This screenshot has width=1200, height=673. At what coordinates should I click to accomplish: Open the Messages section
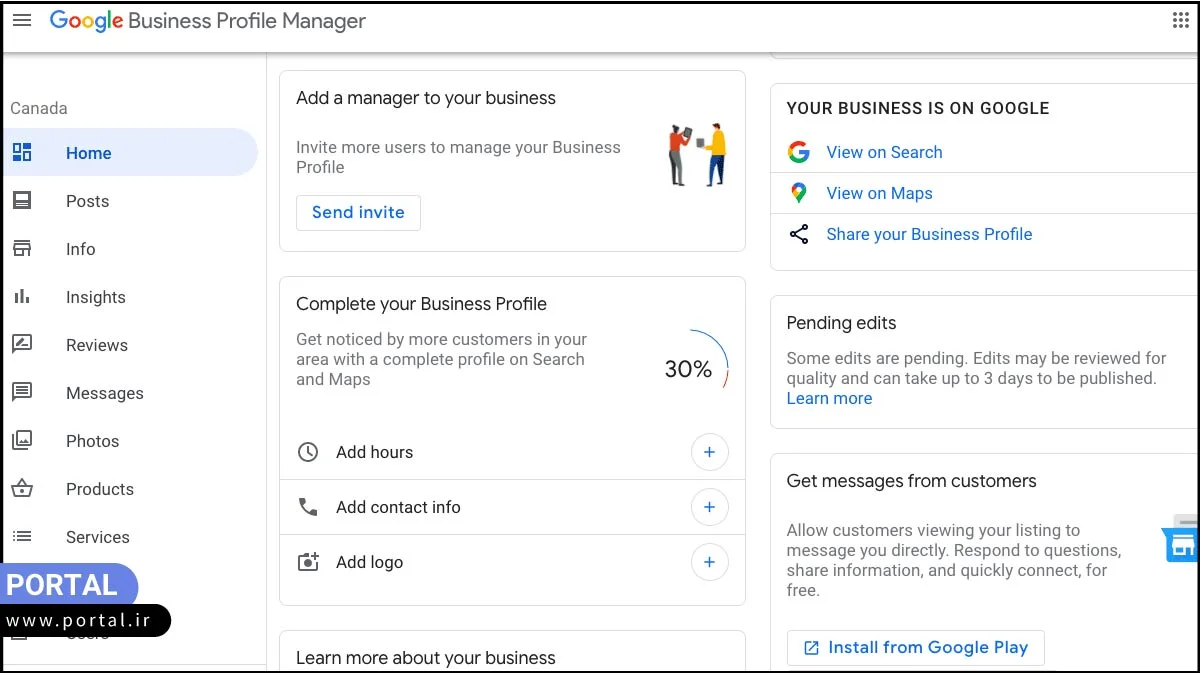[104, 393]
